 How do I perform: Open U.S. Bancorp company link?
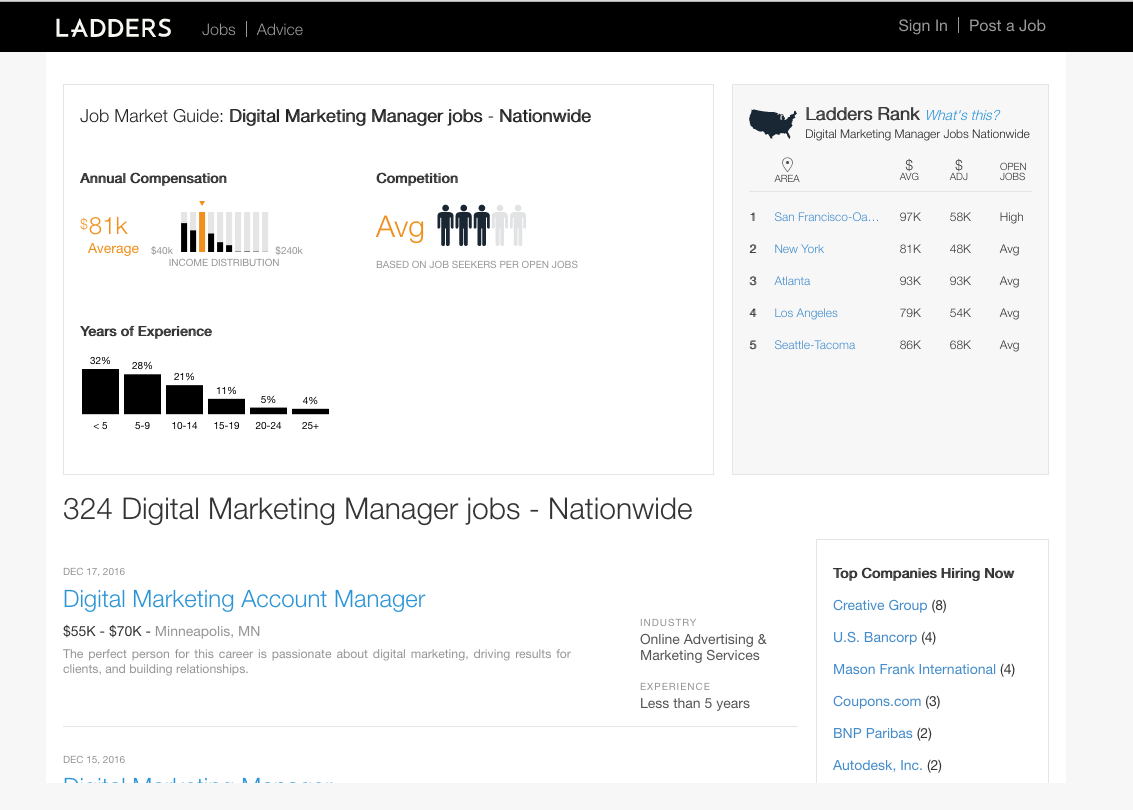[874, 637]
